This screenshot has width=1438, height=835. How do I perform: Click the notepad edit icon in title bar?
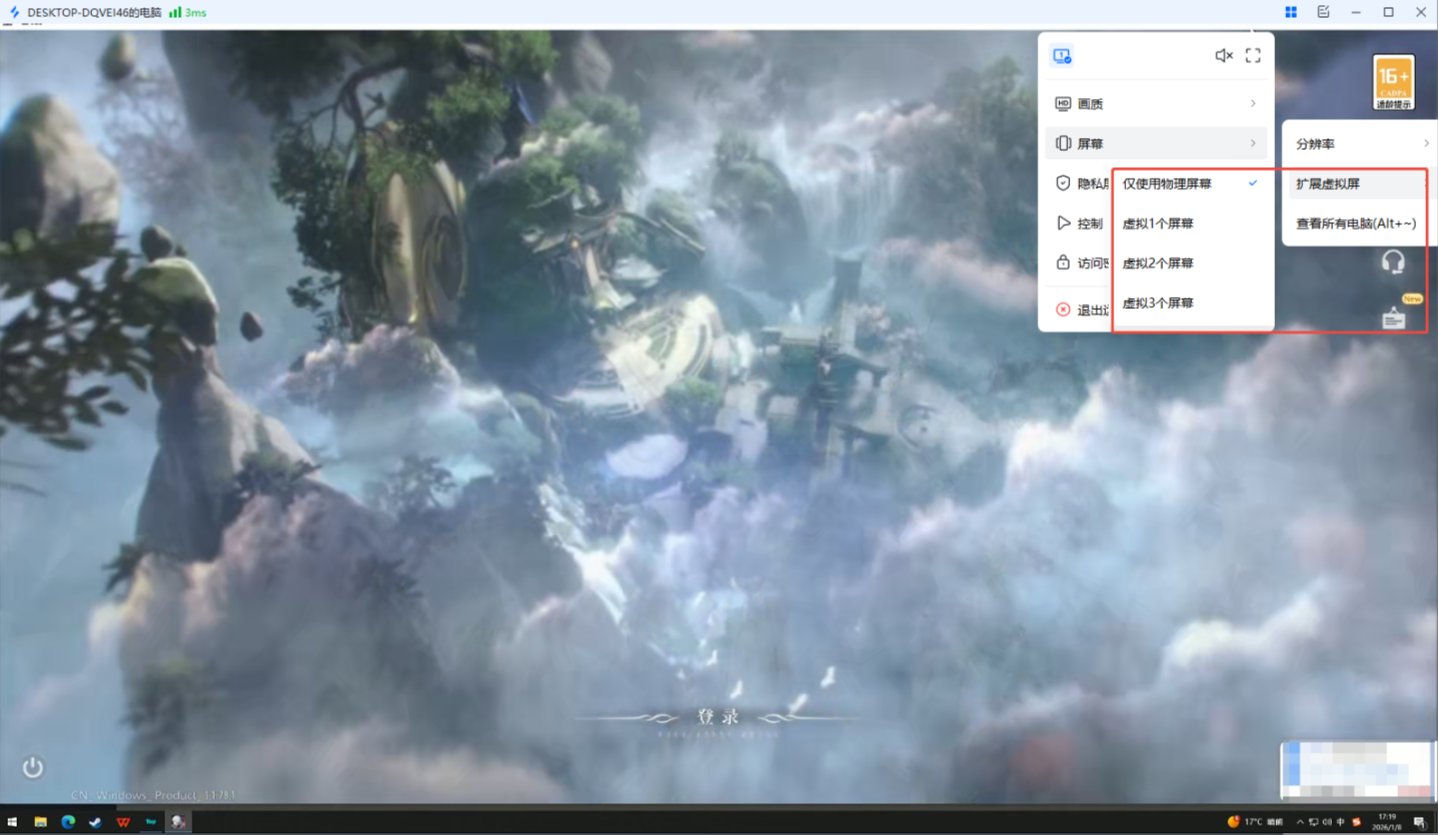click(1323, 12)
